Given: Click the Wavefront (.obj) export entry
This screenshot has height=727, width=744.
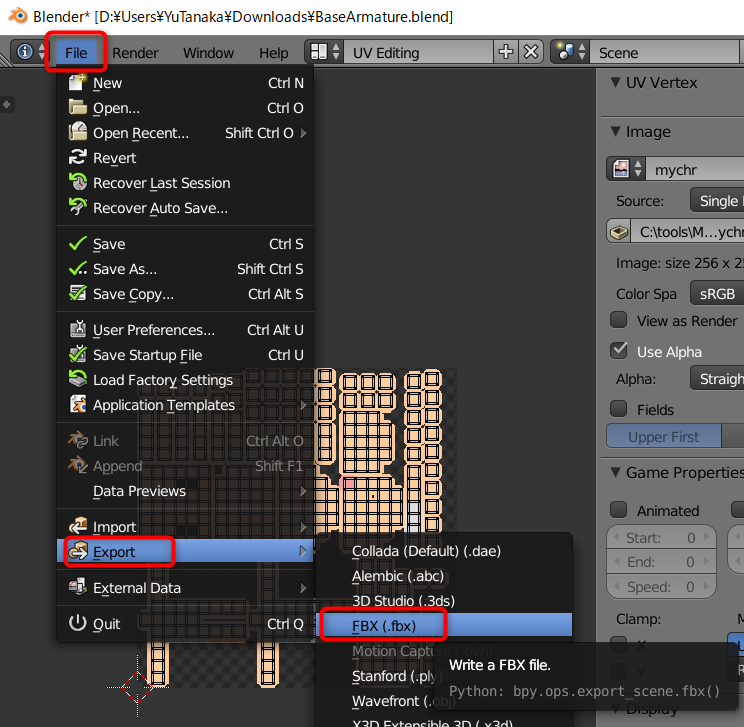Looking at the screenshot, I should 403,701.
